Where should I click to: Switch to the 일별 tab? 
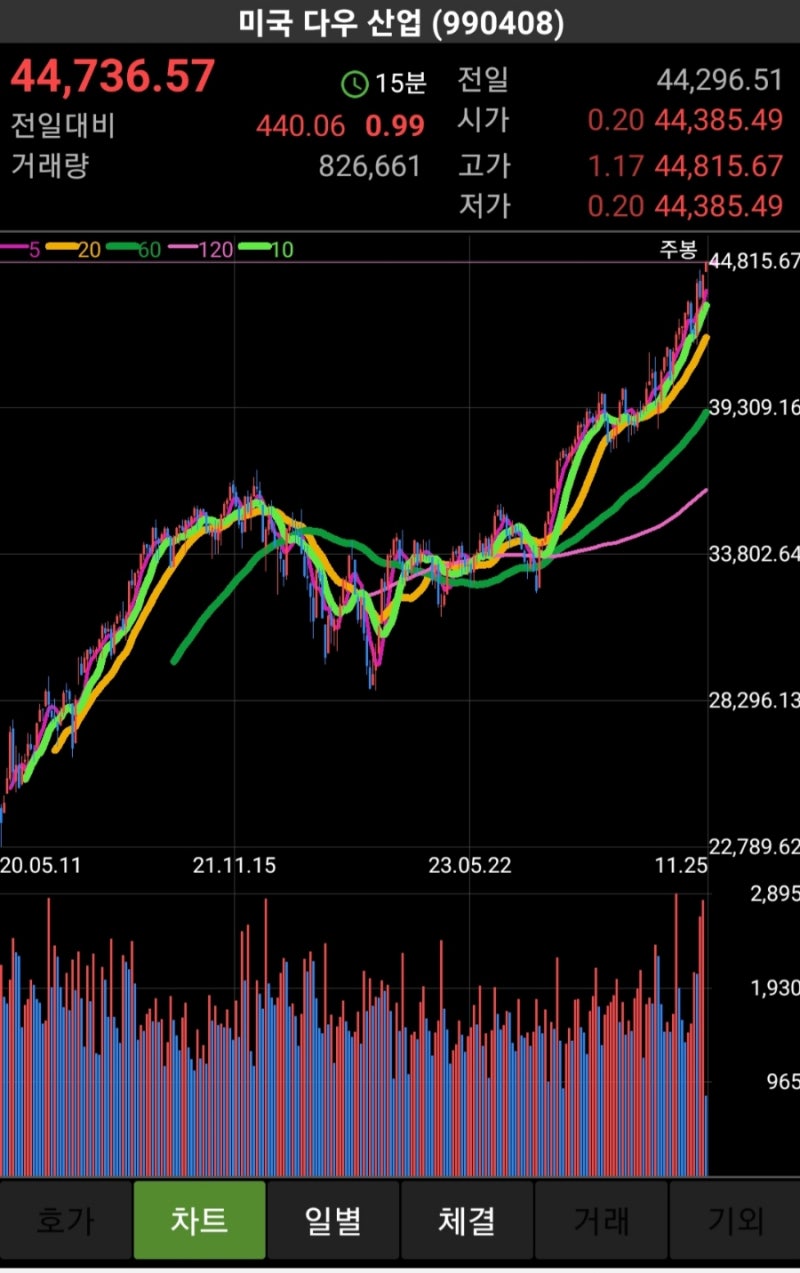click(x=333, y=1220)
